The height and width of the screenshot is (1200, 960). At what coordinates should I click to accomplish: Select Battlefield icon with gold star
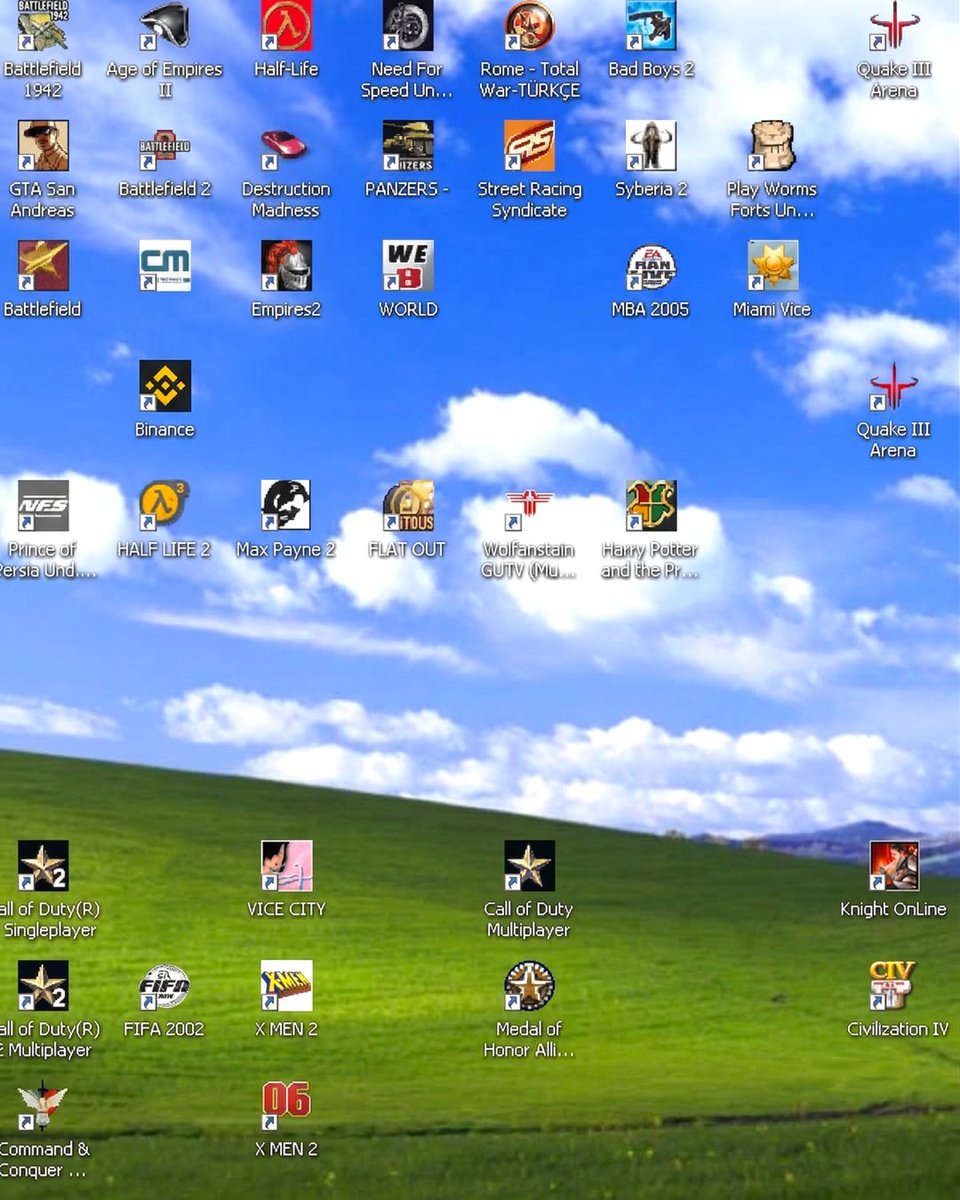pyautogui.click(x=43, y=266)
